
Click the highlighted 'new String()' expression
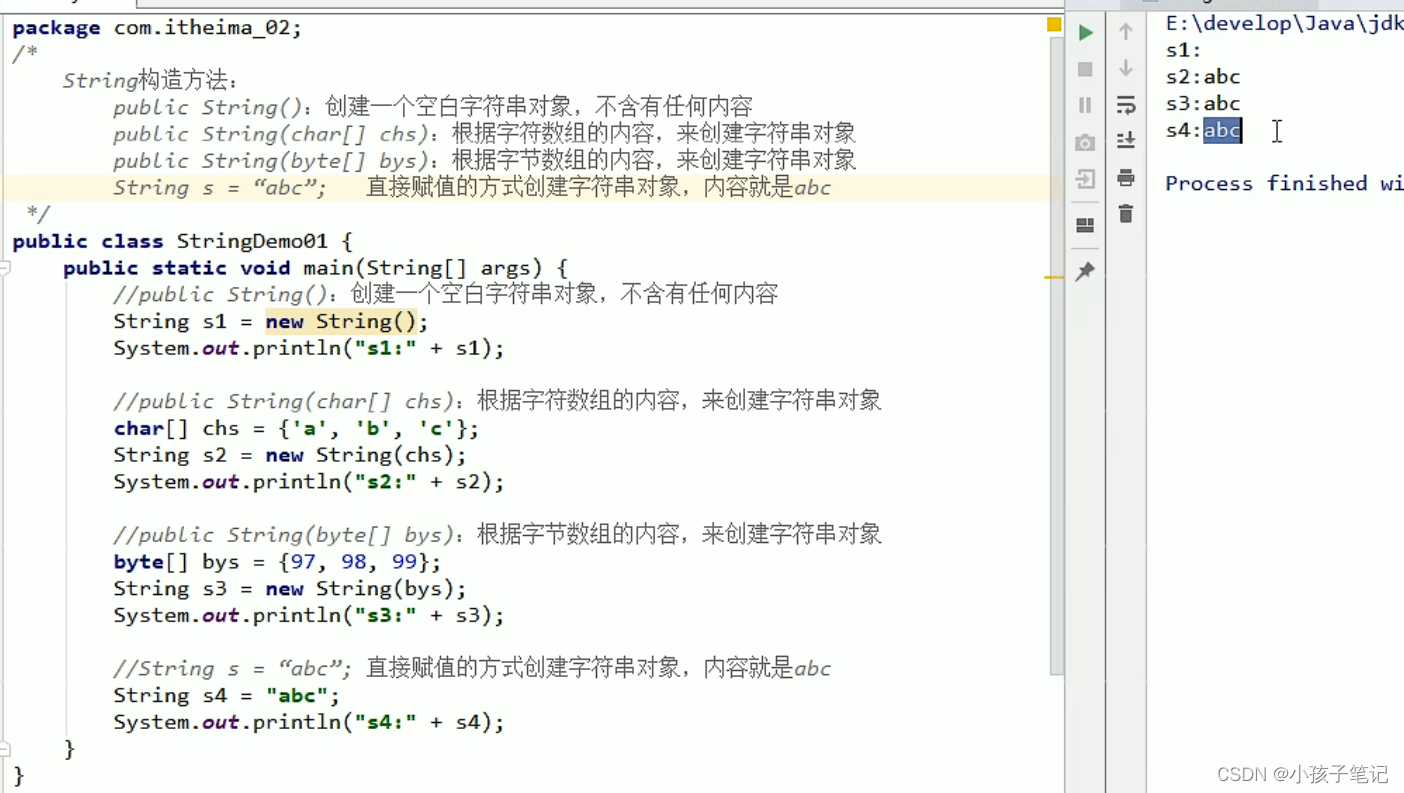340,321
